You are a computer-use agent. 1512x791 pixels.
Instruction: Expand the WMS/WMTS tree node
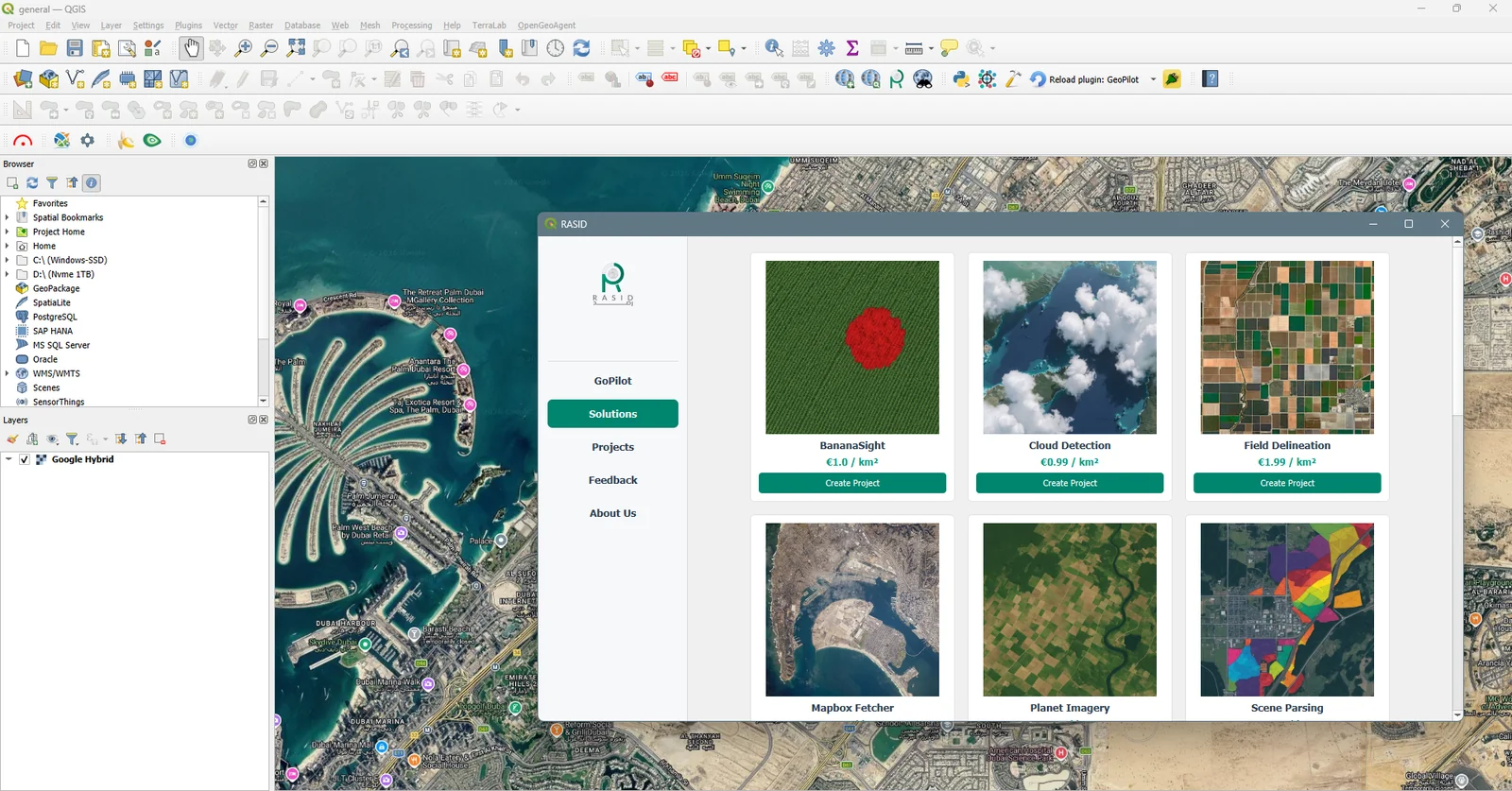click(7, 373)
